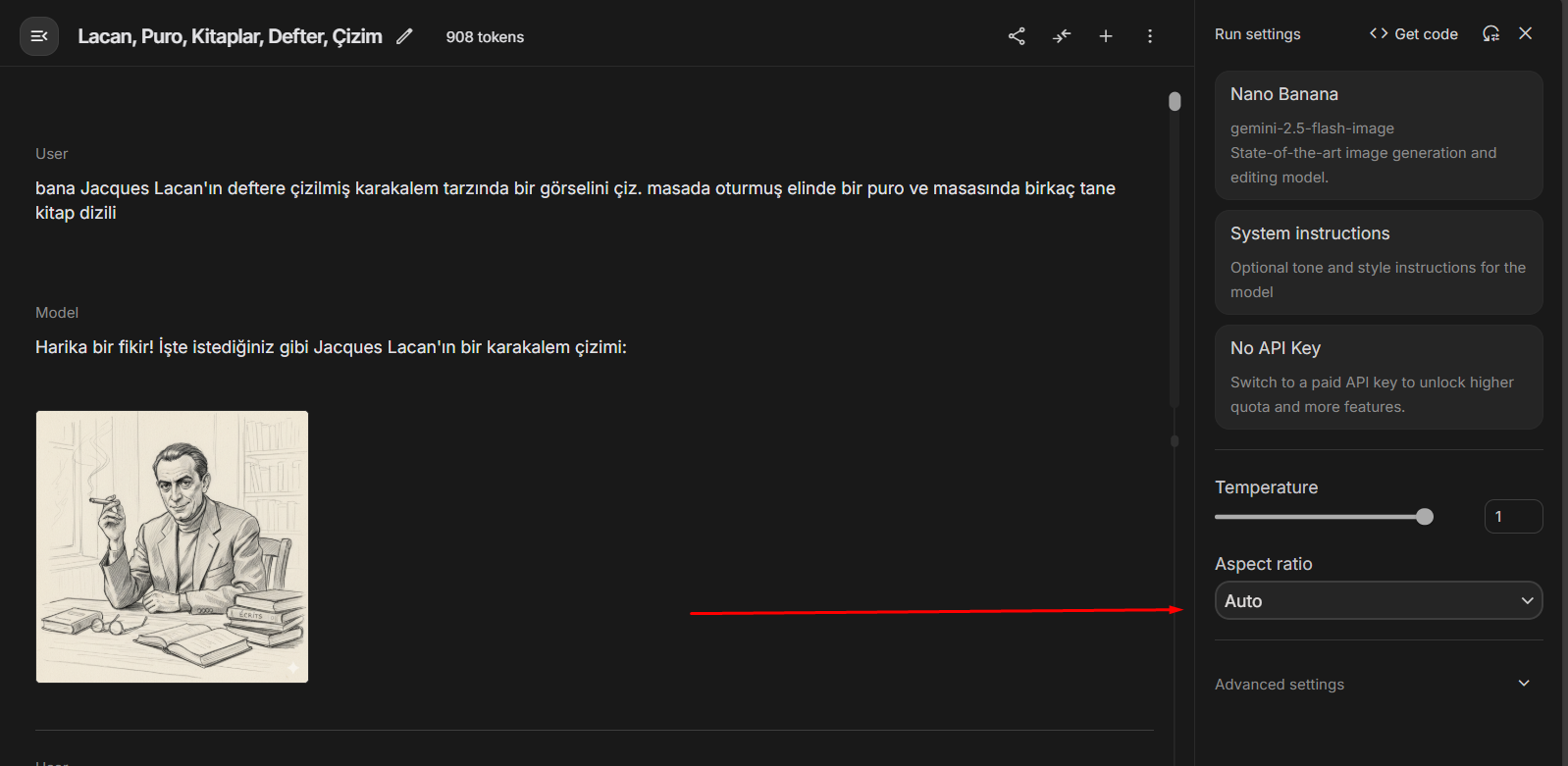Reset run settings to default icon
Viewport: 1568px width, 766px height.
point(1490,33)
